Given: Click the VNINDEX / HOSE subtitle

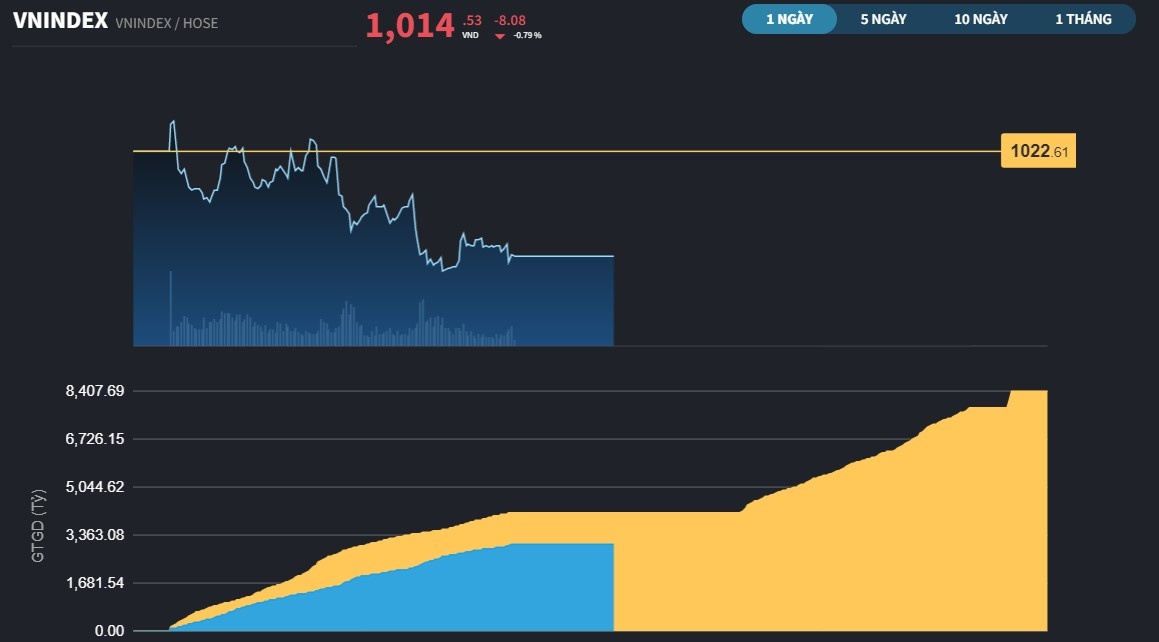Looking at the screenshot, I should 166,23.
